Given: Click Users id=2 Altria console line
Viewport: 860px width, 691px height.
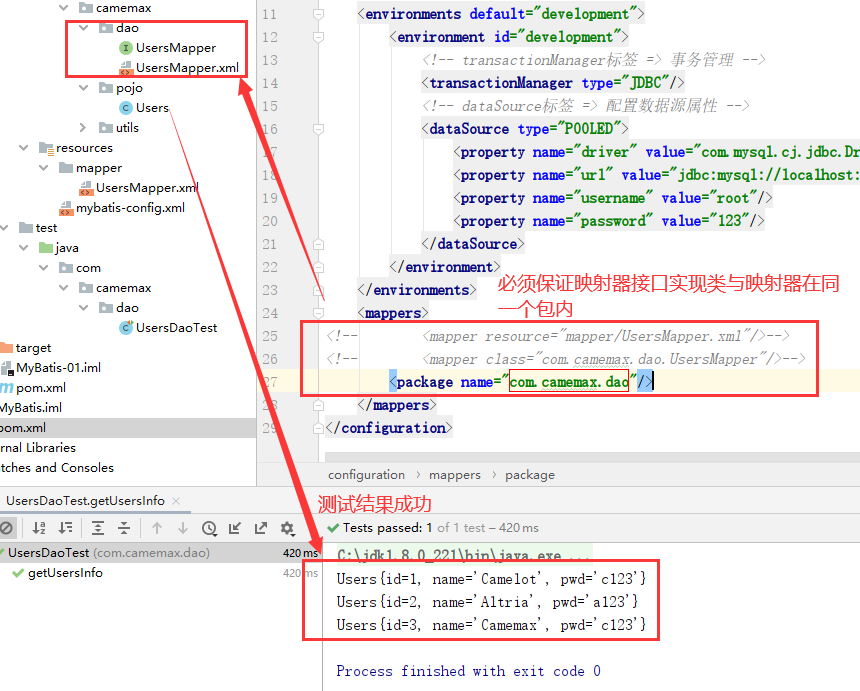Looking at the screenshot, I should [x=487, y=602].
